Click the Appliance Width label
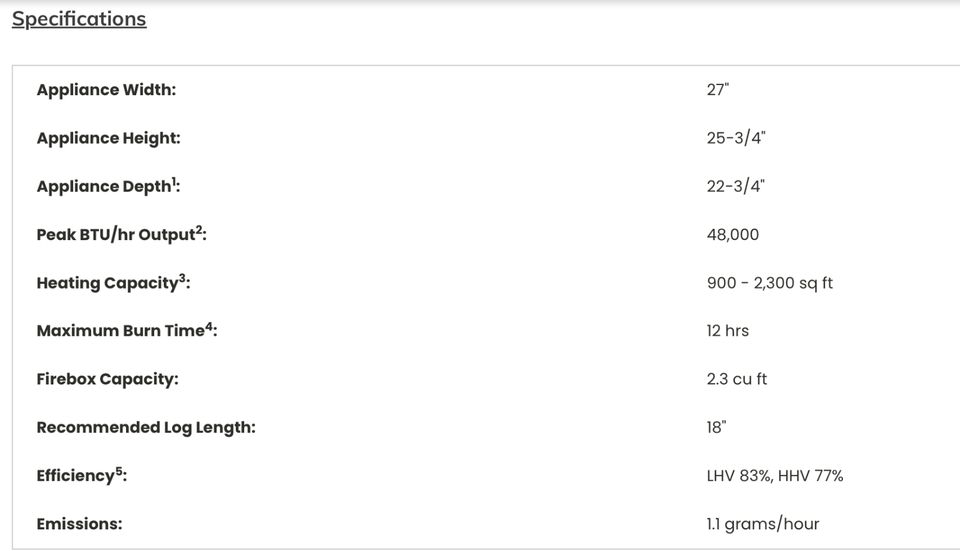Image resolution: width=960 pixels, height=551 pixels. point(106,90)
